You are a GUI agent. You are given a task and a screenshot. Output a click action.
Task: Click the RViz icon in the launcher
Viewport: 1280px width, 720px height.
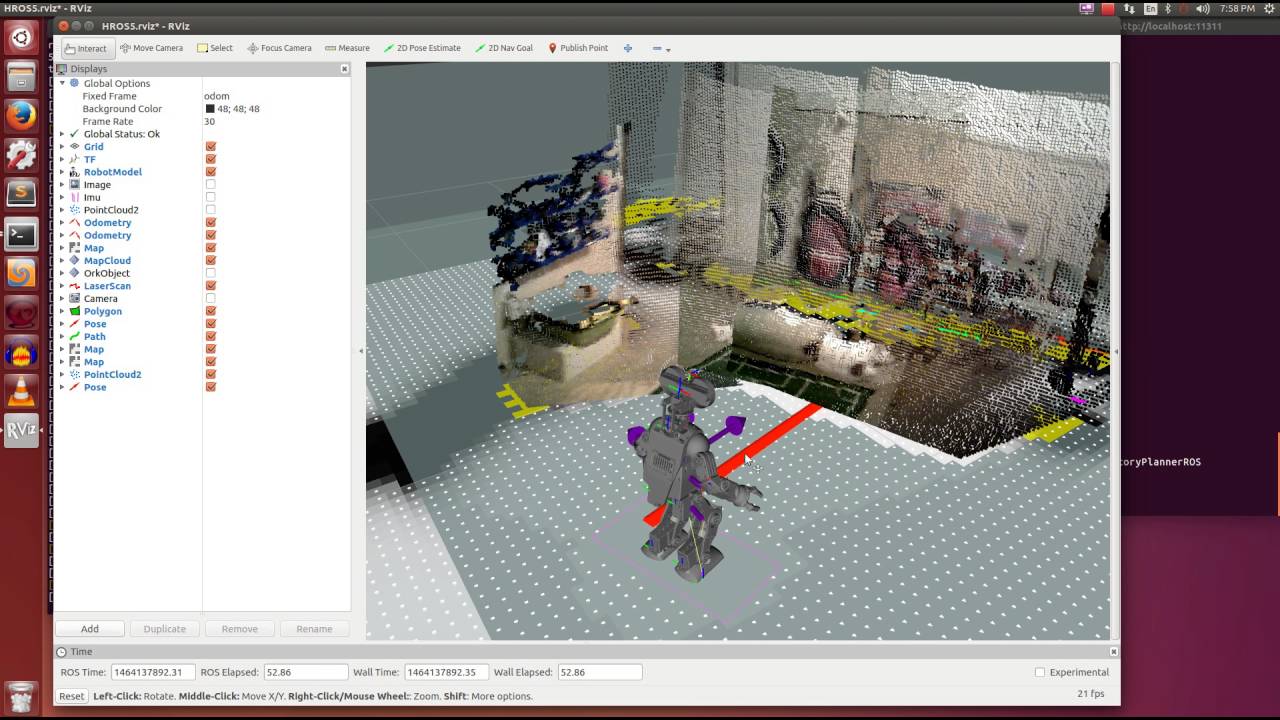[x=21, y=430]
